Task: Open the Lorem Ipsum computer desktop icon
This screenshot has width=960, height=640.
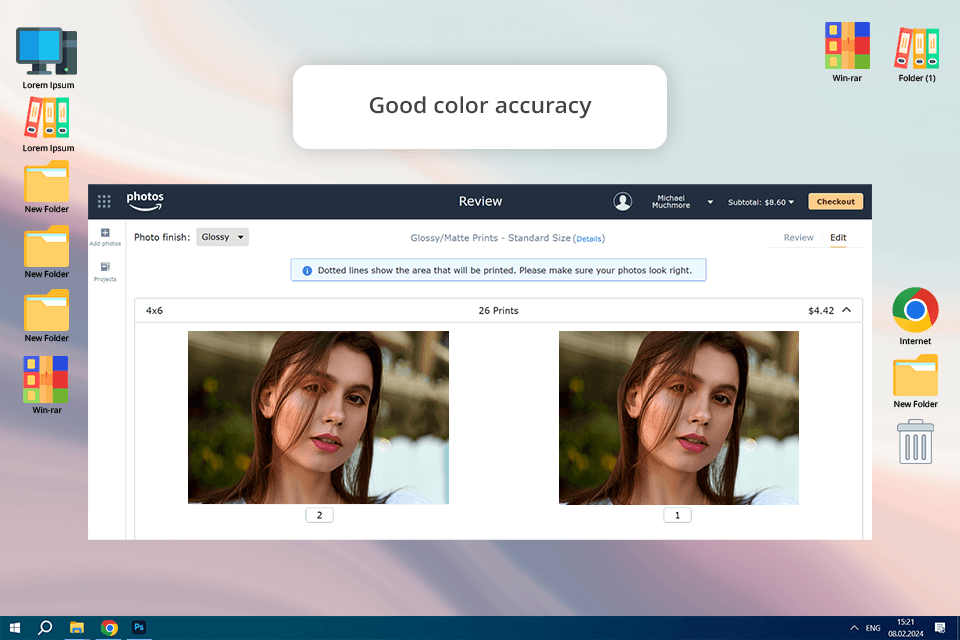Action: (48, 59)
